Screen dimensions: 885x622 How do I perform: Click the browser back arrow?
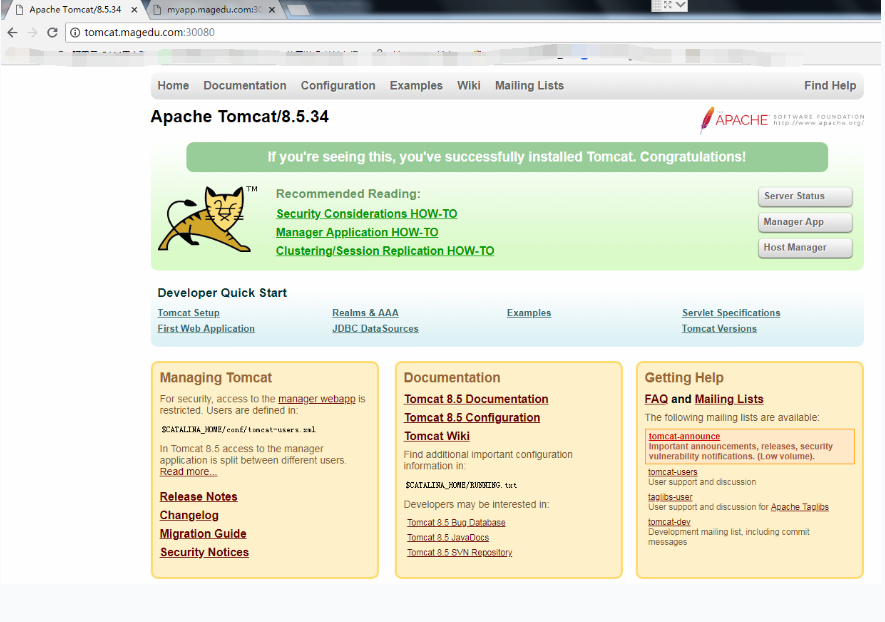(12, 32)
